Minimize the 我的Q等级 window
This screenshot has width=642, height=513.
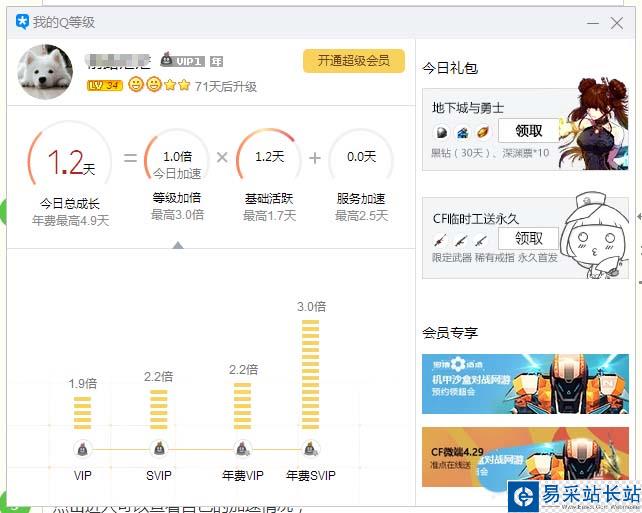tap(592, 23)
